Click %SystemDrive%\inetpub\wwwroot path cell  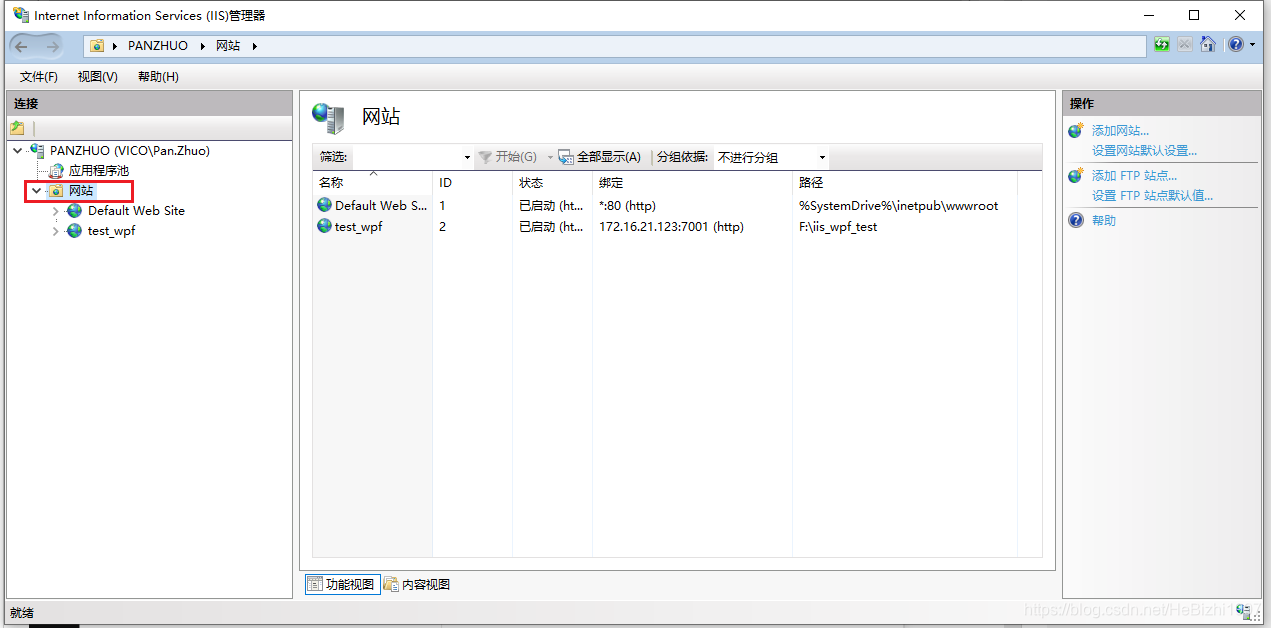(898, 206)
